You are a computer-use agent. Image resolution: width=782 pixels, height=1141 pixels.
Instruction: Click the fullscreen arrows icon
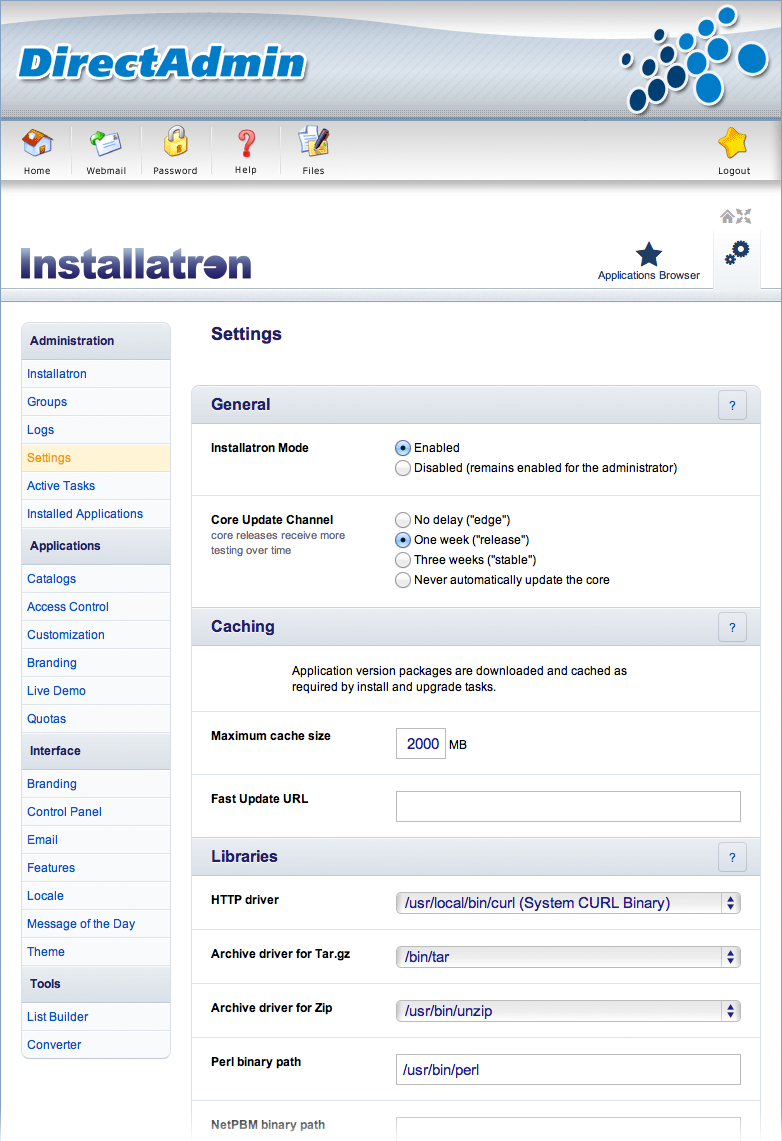pos(743,216)
